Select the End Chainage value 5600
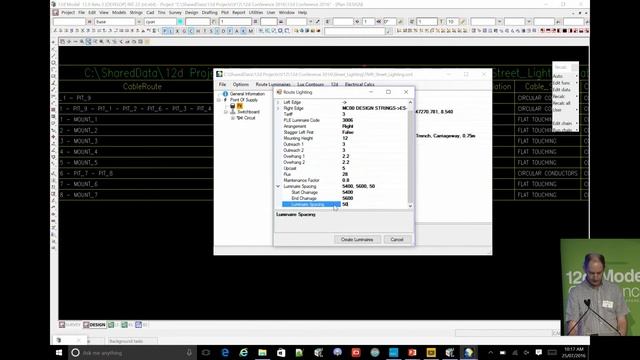The image size is (640, 360). [x=347, y=198]
